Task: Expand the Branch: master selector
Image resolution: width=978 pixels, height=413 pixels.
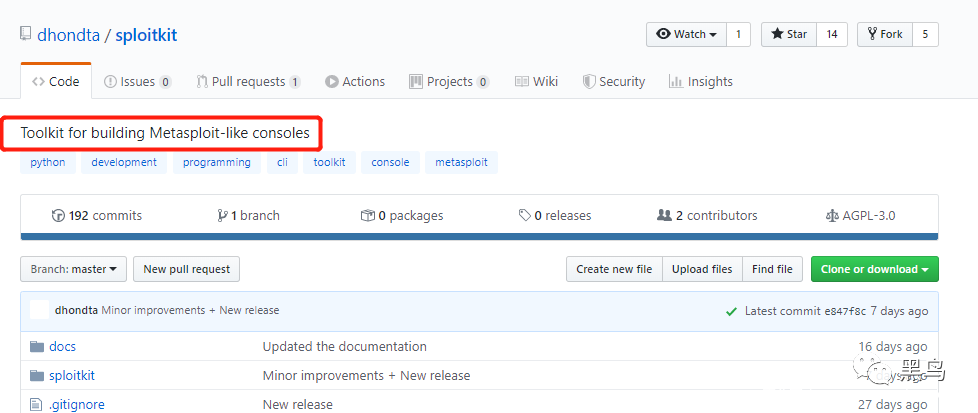Action: [x=73, y=269]
